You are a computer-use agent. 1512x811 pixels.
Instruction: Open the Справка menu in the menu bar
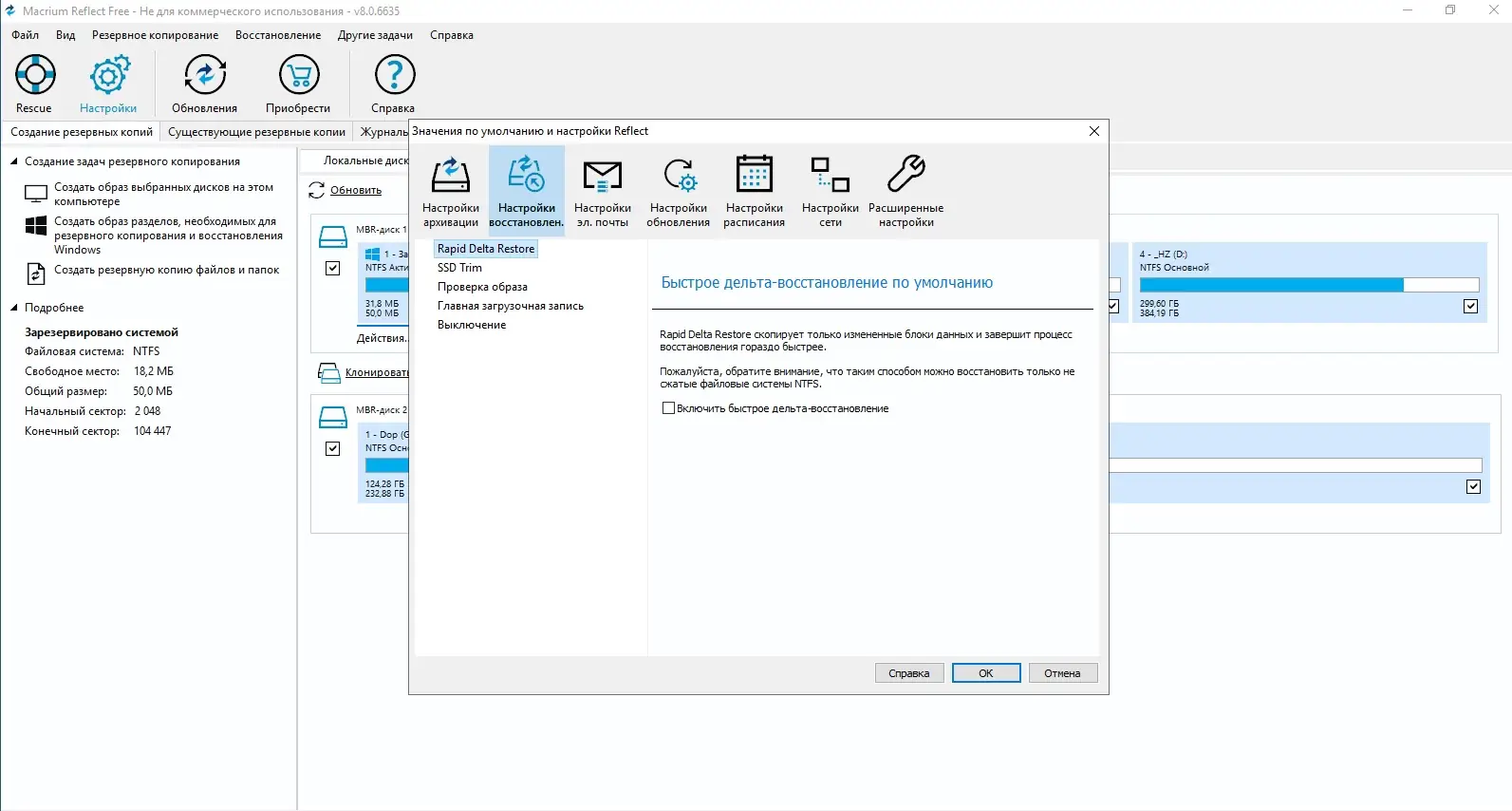452,35
